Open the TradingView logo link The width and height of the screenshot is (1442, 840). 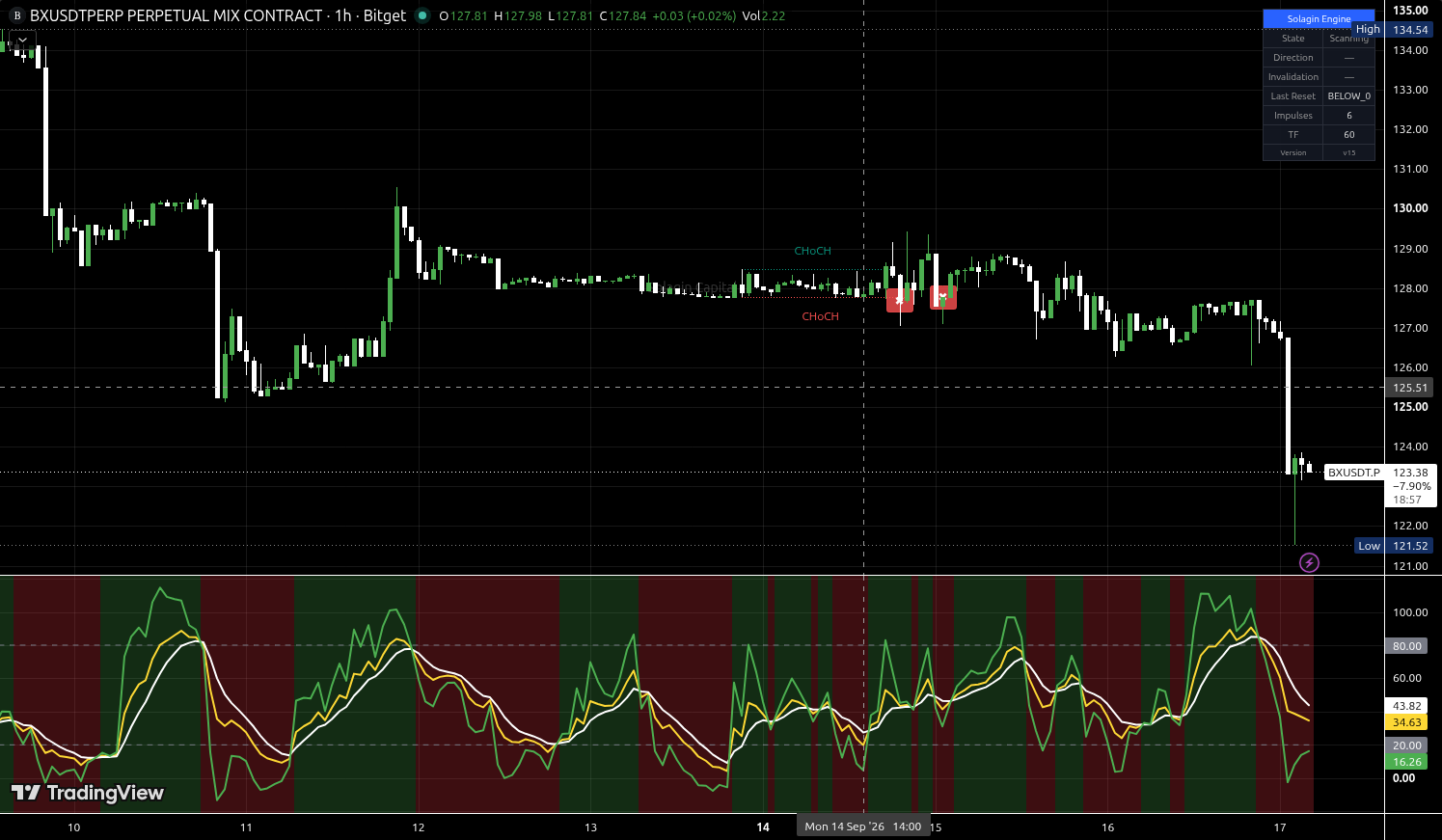click(x=88, y=793)
